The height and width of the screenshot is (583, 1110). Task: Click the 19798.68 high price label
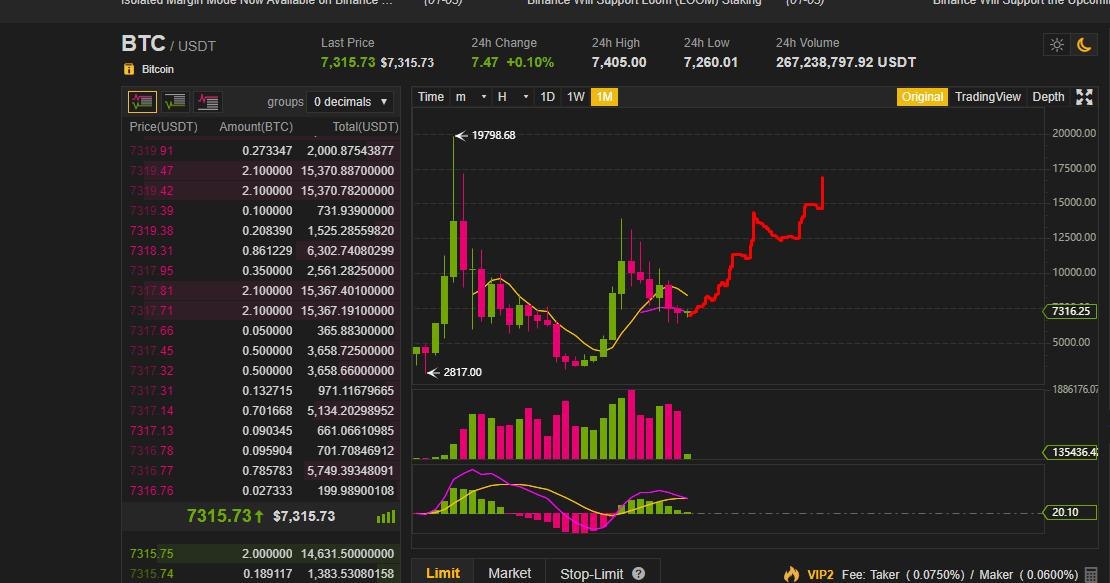pyautogui.click(x=493, y=135)
